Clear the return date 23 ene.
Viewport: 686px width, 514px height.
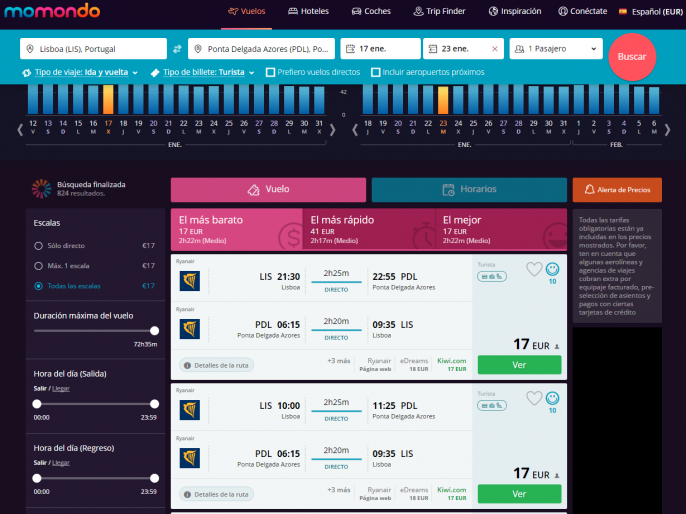tap(495, 49)
